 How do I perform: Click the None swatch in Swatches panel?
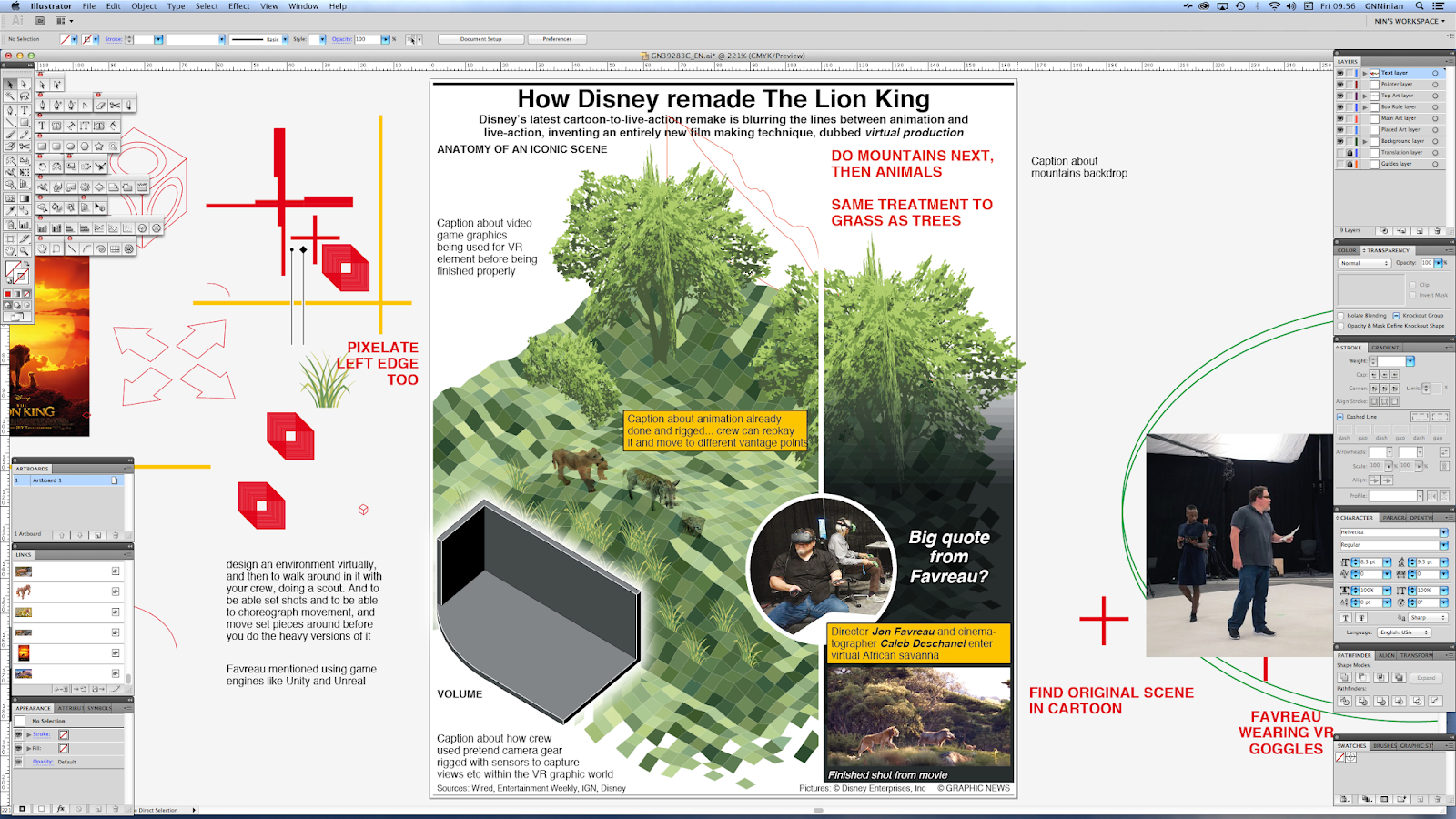[x=1341, y=757]
